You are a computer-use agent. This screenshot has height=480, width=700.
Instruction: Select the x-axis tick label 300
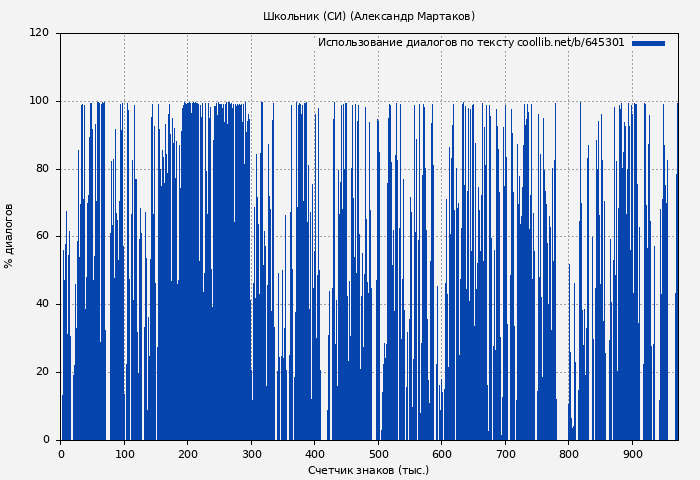(251, 454)
